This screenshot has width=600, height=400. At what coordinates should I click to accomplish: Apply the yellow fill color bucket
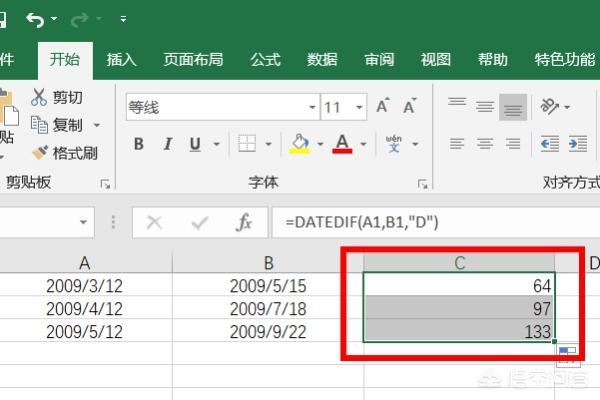[x=299, y=144]
